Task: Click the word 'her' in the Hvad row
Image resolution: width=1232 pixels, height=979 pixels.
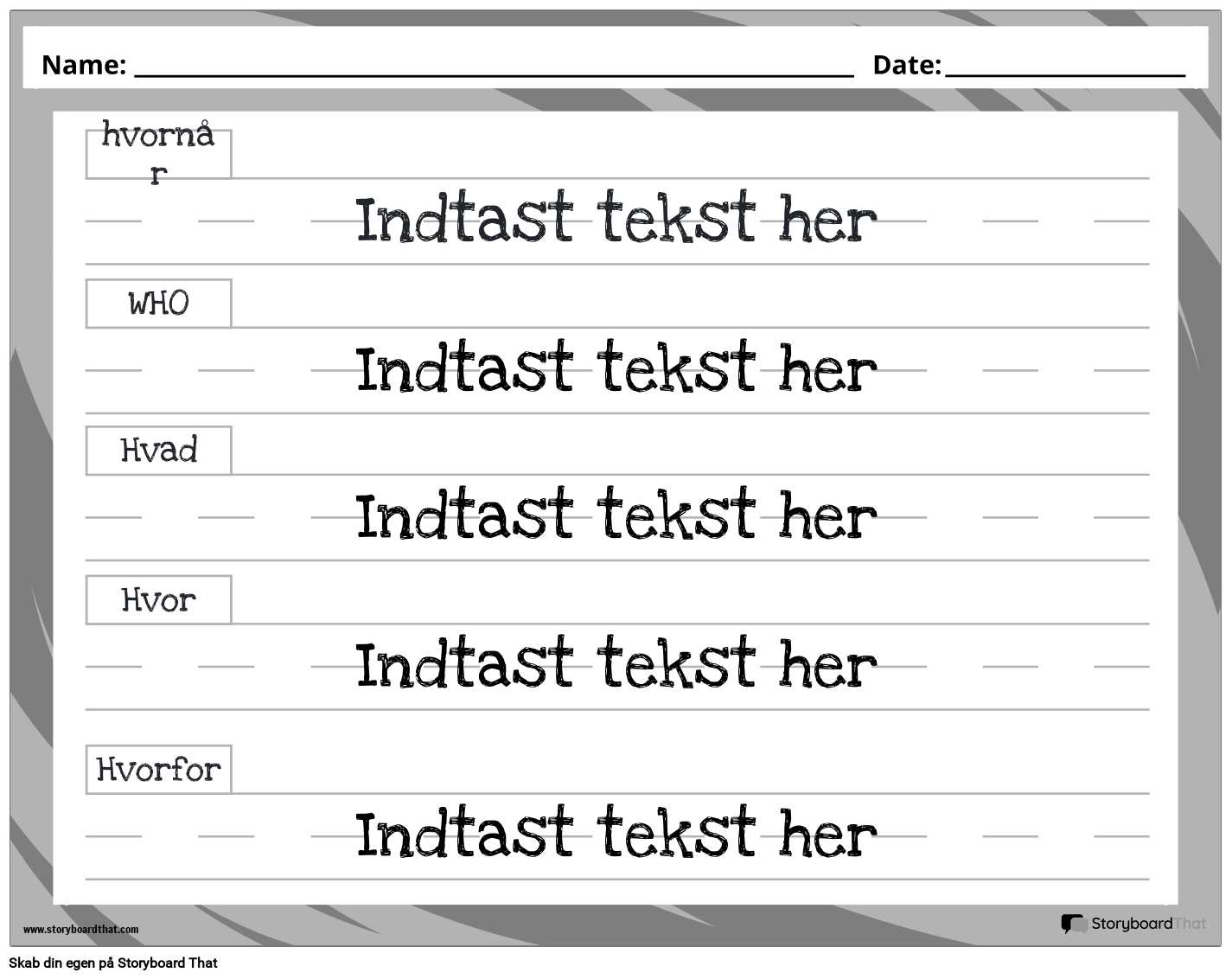Action: tap(827, 516)
